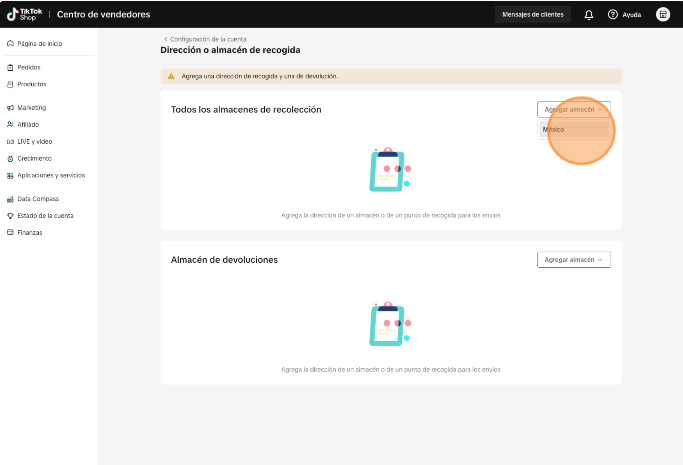Choose México from the dropdown list
The width and height of the screenshot is (683, 465).
click(574, 130)
